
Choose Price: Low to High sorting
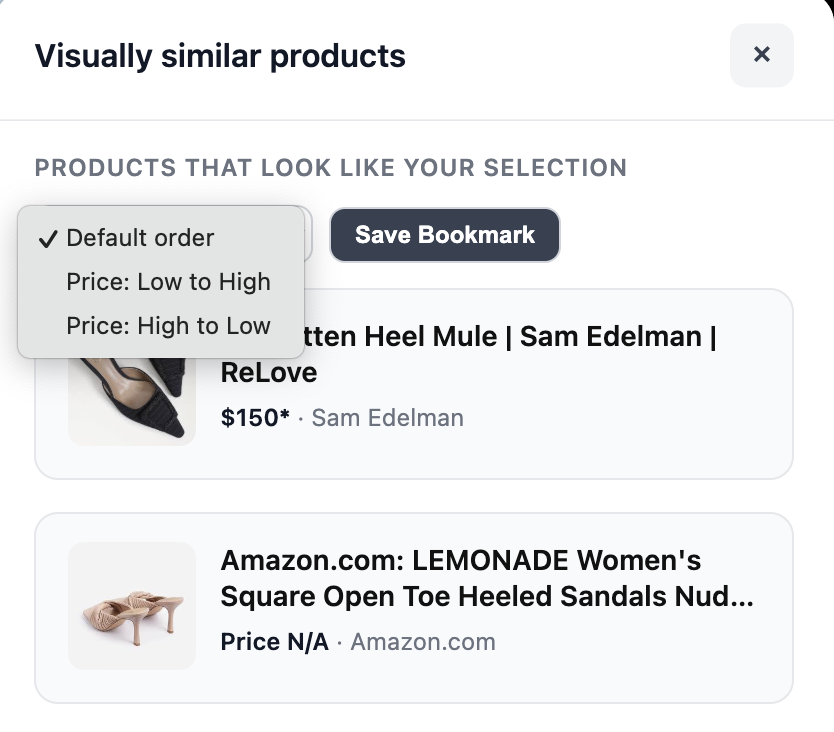(168, 282)
